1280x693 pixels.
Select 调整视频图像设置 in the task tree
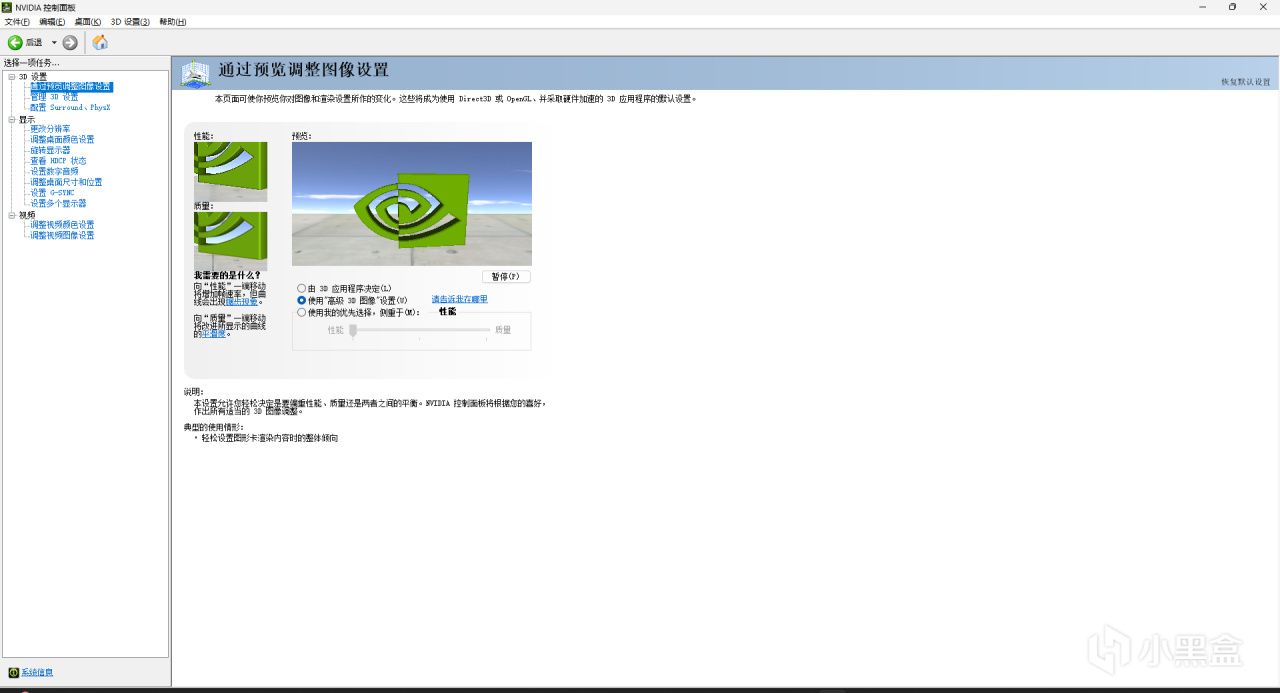62,235
